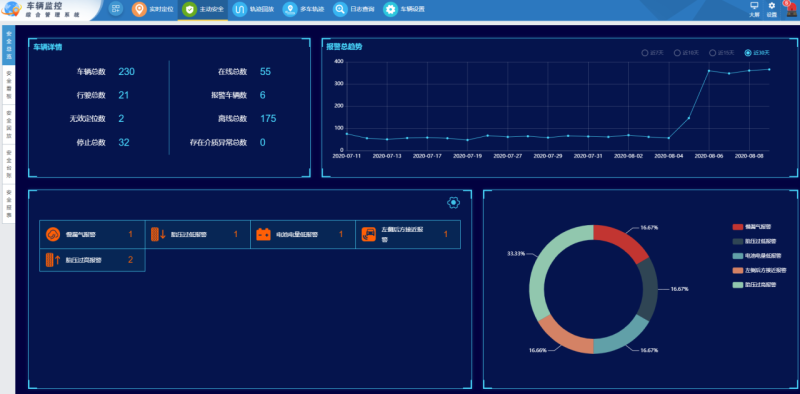Image resolution: width=800 pixels, height=394 pixels.
Task: Open the 轨迹回放 track playback icon
Action: click(x=239, y=9)
